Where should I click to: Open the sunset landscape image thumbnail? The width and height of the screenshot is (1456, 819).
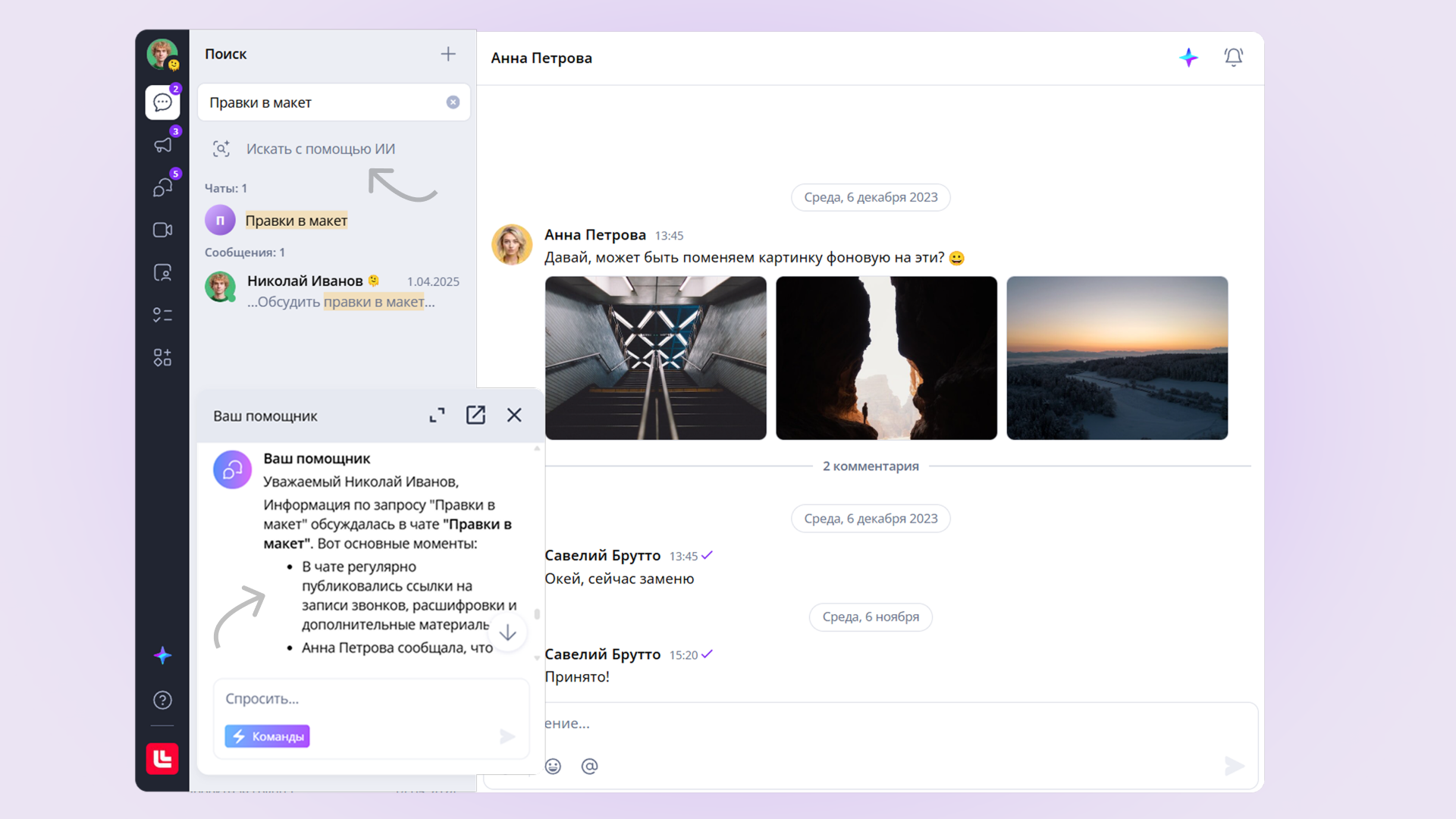pyautogui.click(x=1116, y=358)
